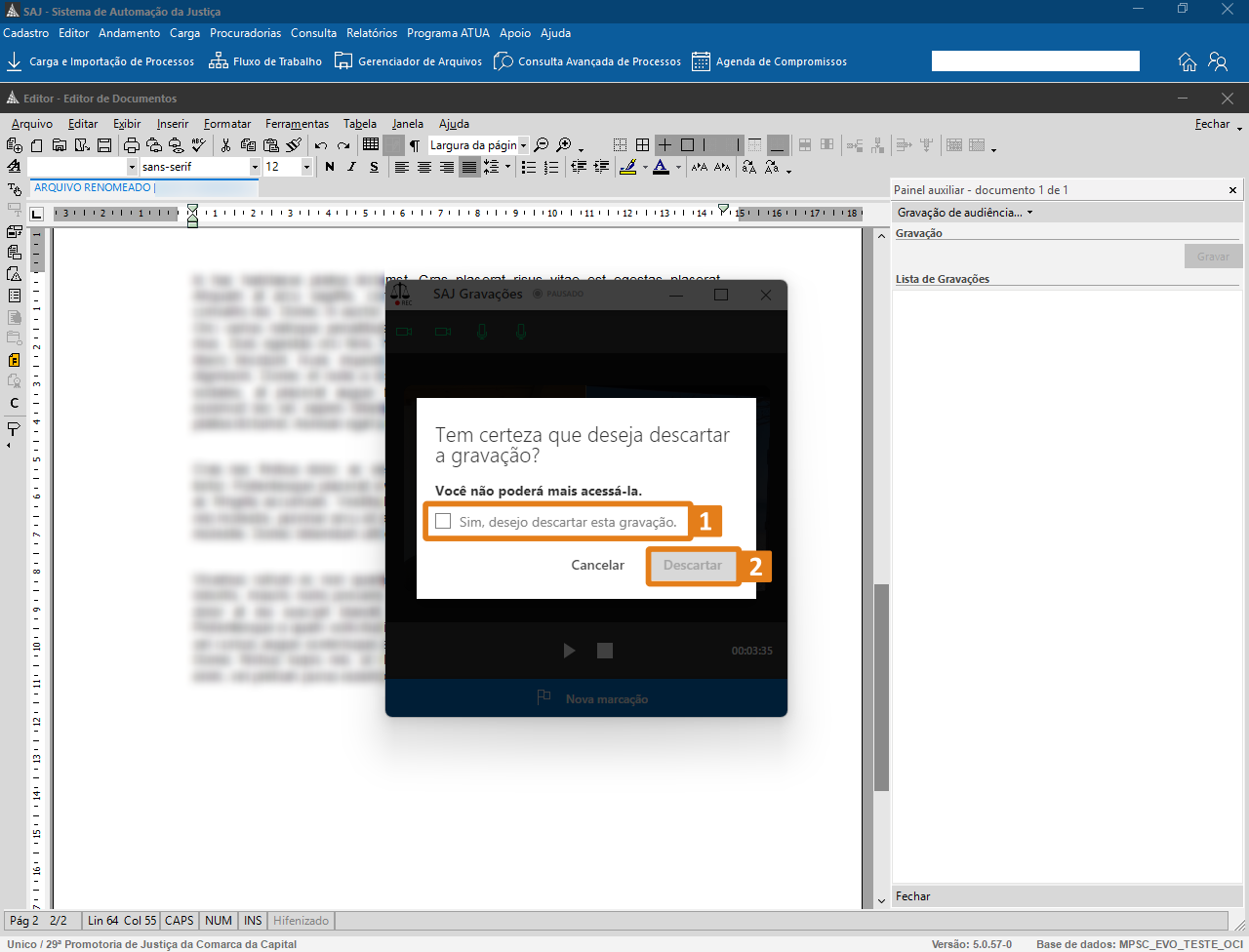The width and height of the screenshot is (1249, 952).
Task: Set align right paragraph
Action: tap(446, 167)
